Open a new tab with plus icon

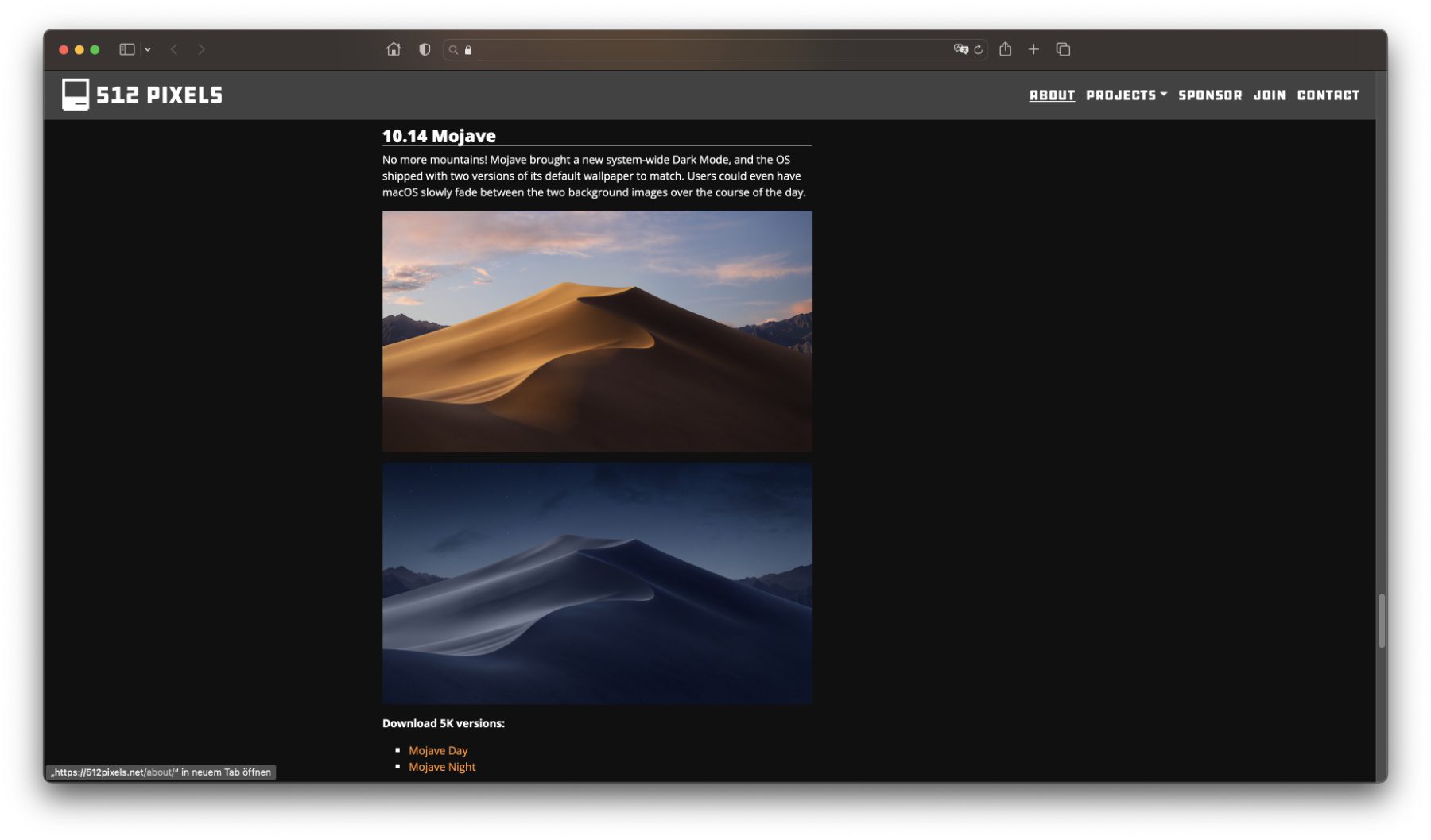(x=1033, y=49)
